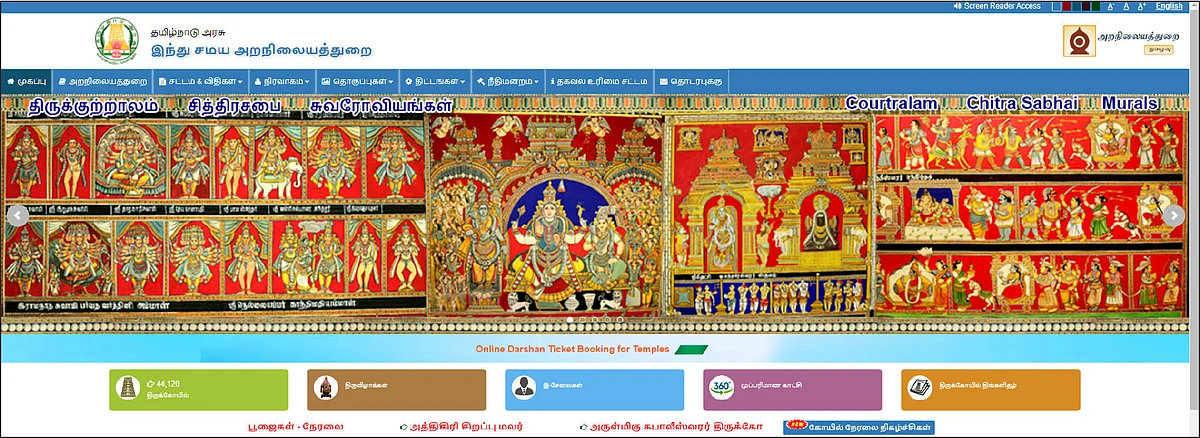Open the முப்பரிமாண காட்சி purple card
This screenshot has width=1200, height=438.
[x=792, y=389]
